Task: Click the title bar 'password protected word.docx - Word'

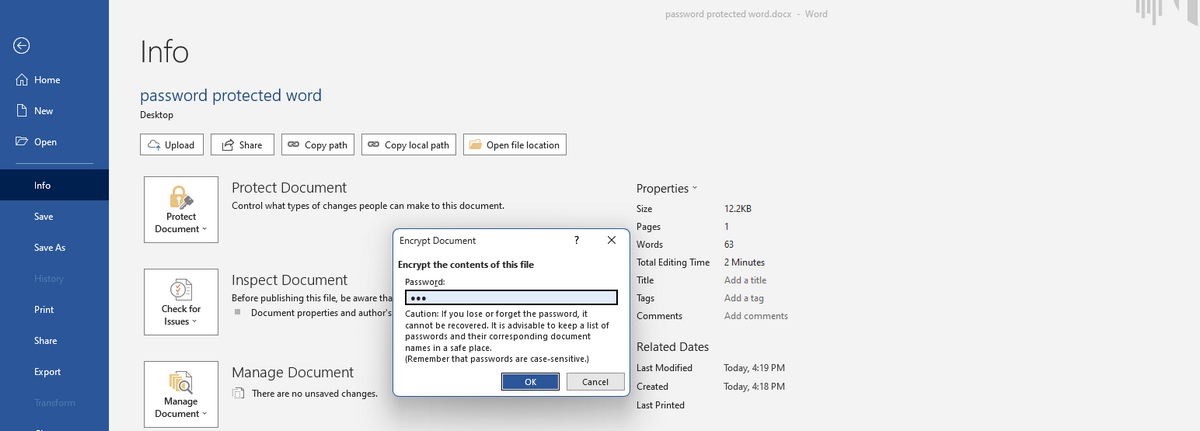Action: coord(746,14)
